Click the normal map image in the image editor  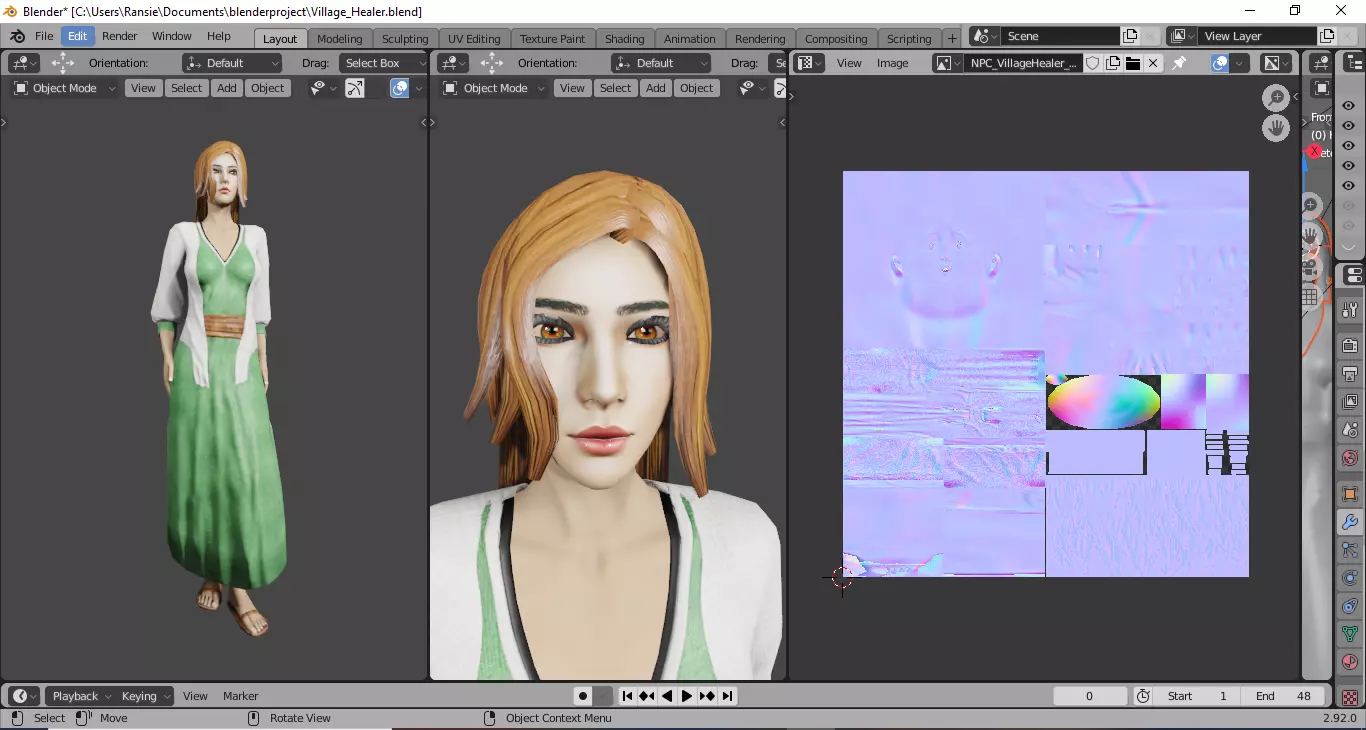tap(1046, 374)
